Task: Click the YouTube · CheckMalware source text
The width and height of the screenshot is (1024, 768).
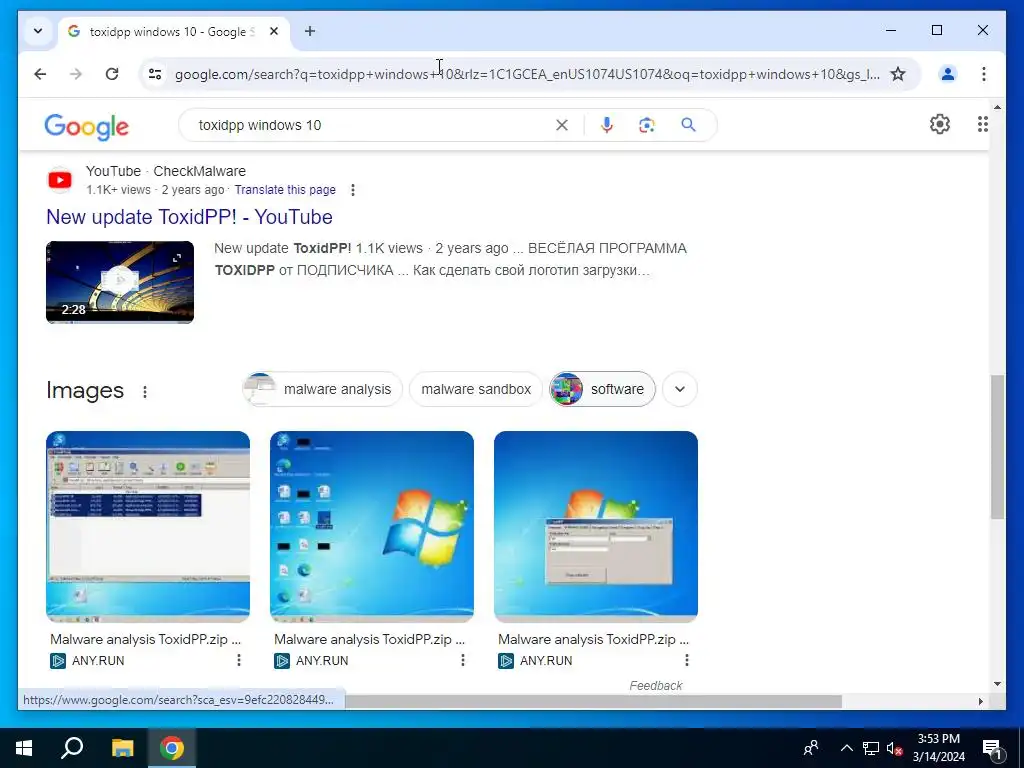Action: click(166, 171)
